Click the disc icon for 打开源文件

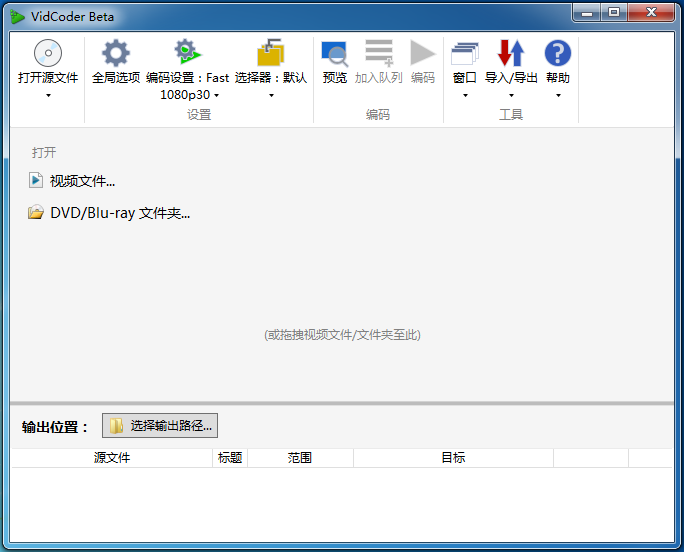coord(48,53)
